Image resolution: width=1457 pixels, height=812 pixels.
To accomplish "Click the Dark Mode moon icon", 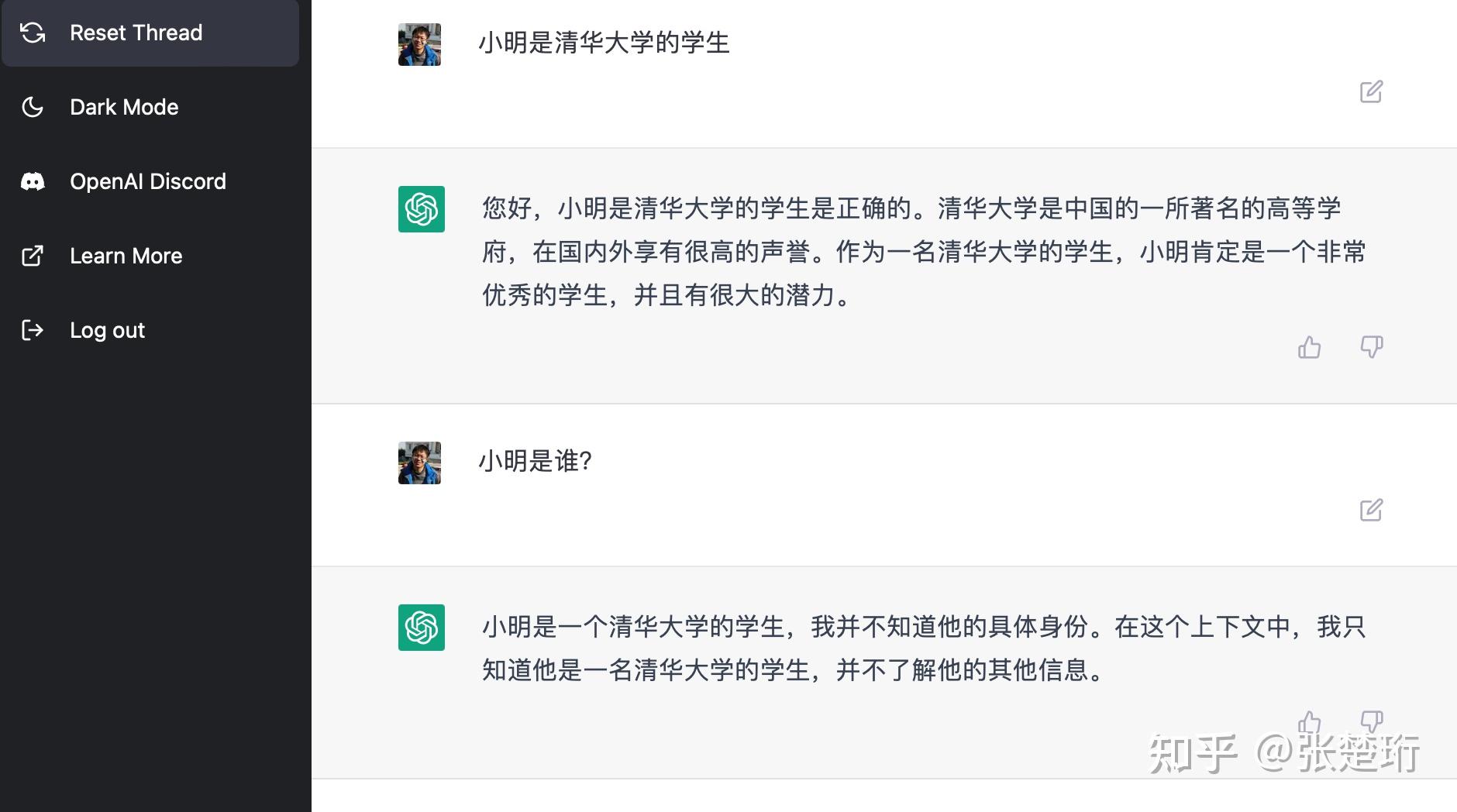I will click(33, 107).
